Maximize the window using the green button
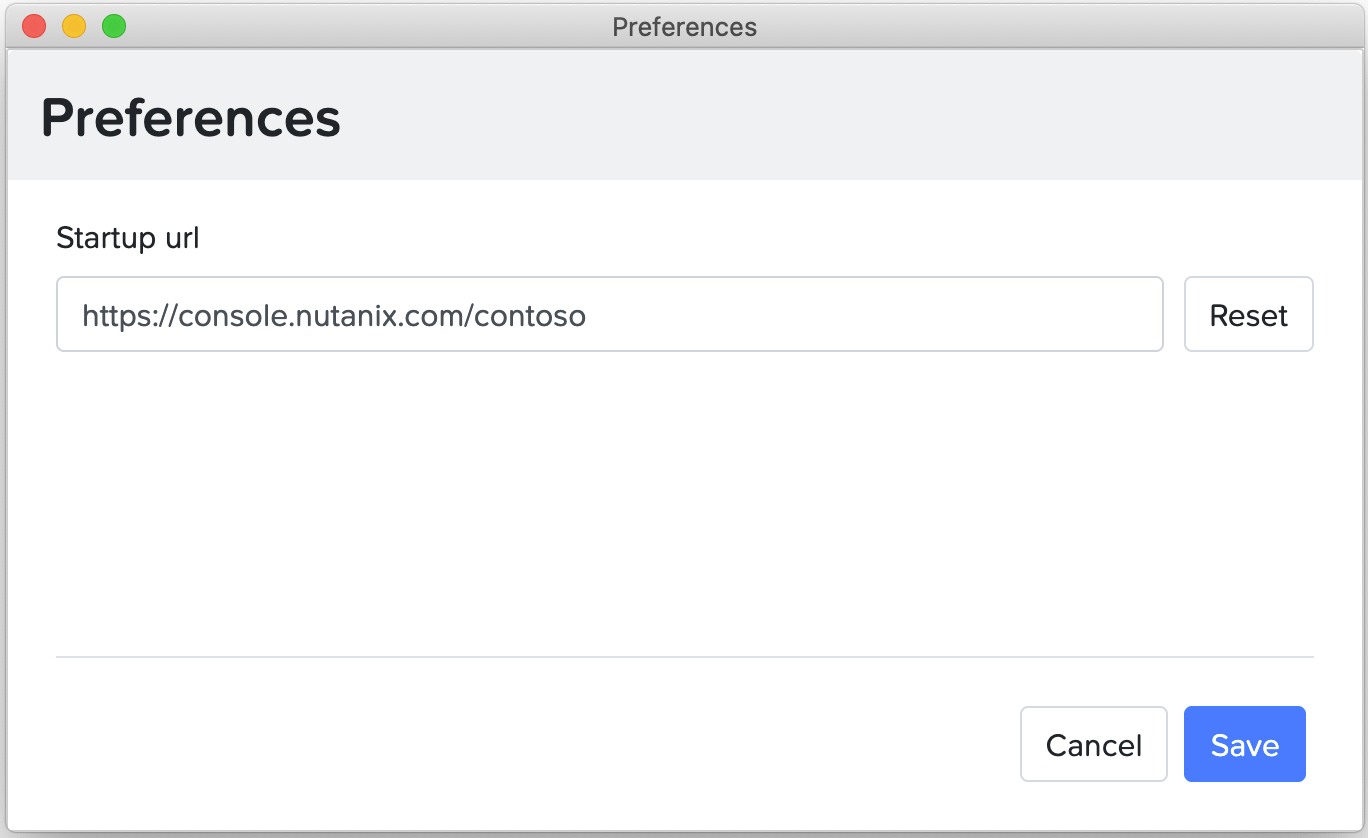The height and width of the screenshot is (838, 1368). (114, 26)
